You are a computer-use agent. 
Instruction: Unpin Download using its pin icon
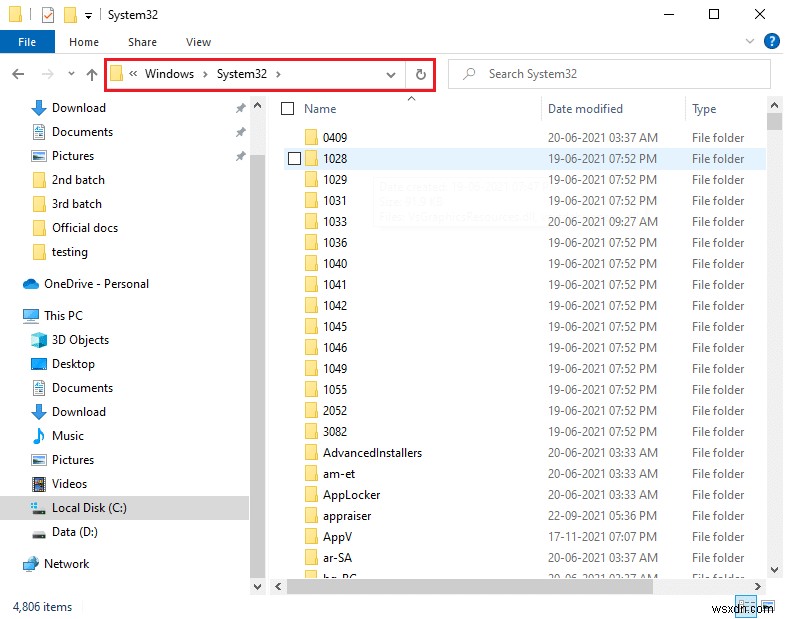[x=240, y=108]
